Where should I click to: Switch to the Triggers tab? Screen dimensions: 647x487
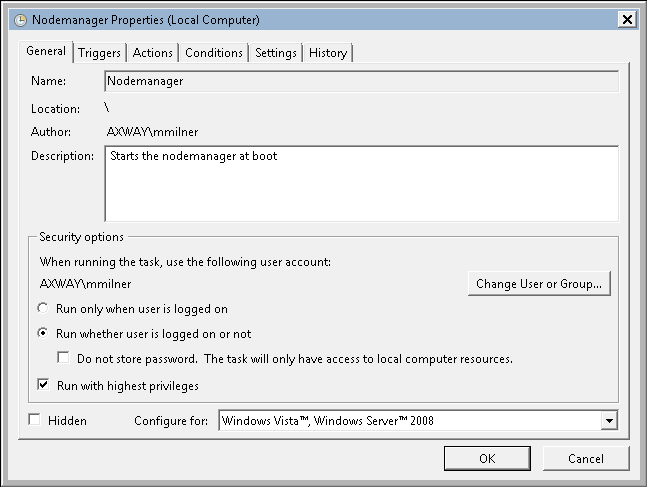(99, 53)
